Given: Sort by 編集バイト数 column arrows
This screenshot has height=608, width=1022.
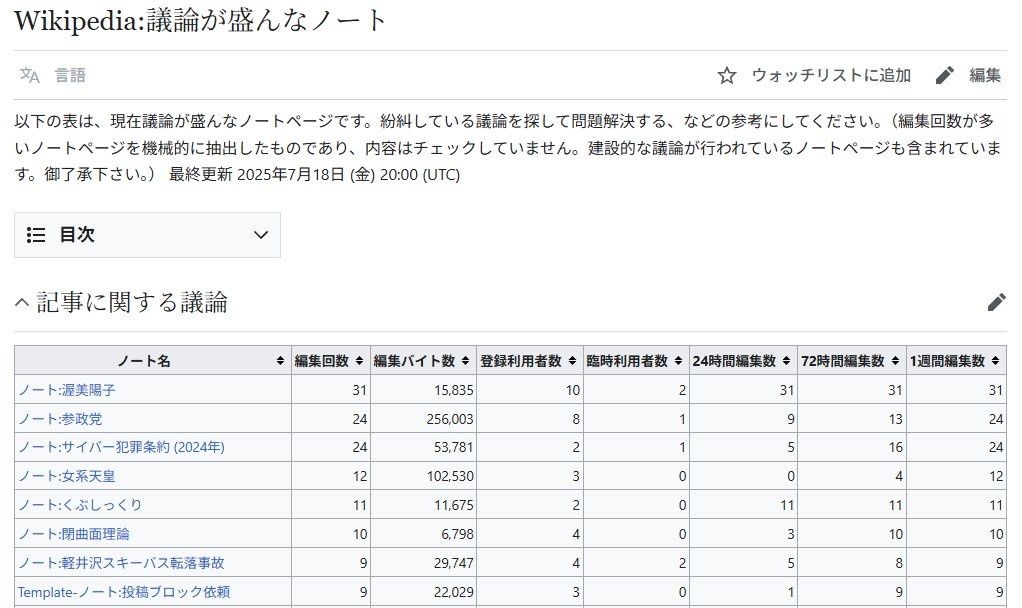Looking at the screenshot, I should click(465, 361).
